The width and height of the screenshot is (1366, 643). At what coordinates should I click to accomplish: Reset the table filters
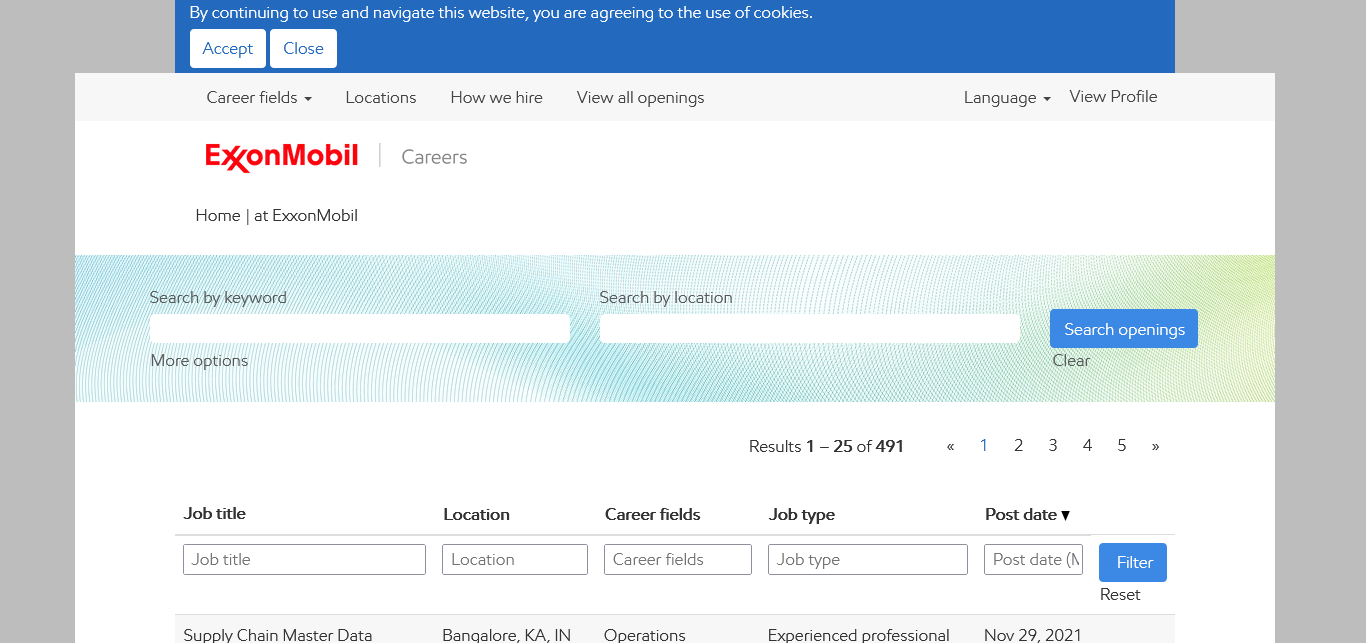coord(1120,594)
